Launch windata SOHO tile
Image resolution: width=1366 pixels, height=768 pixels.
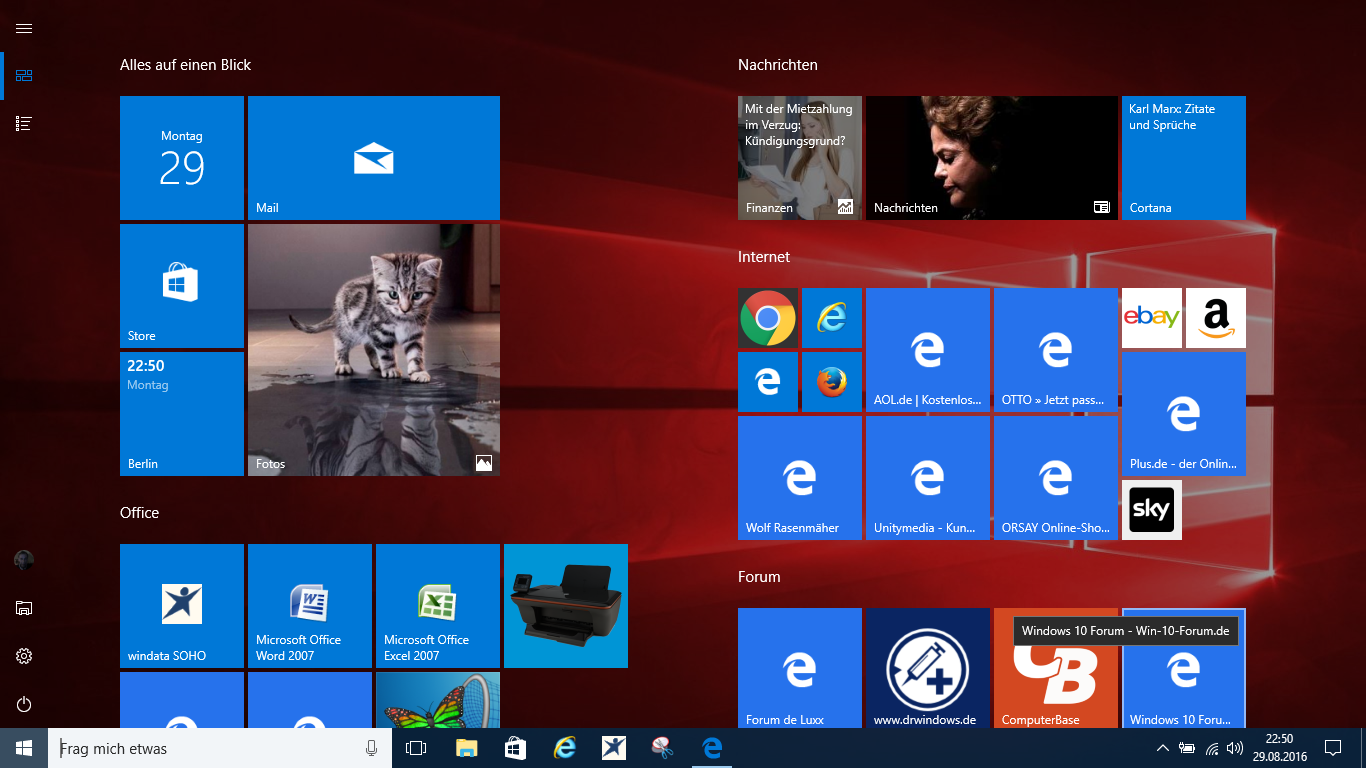pos(182,606)
